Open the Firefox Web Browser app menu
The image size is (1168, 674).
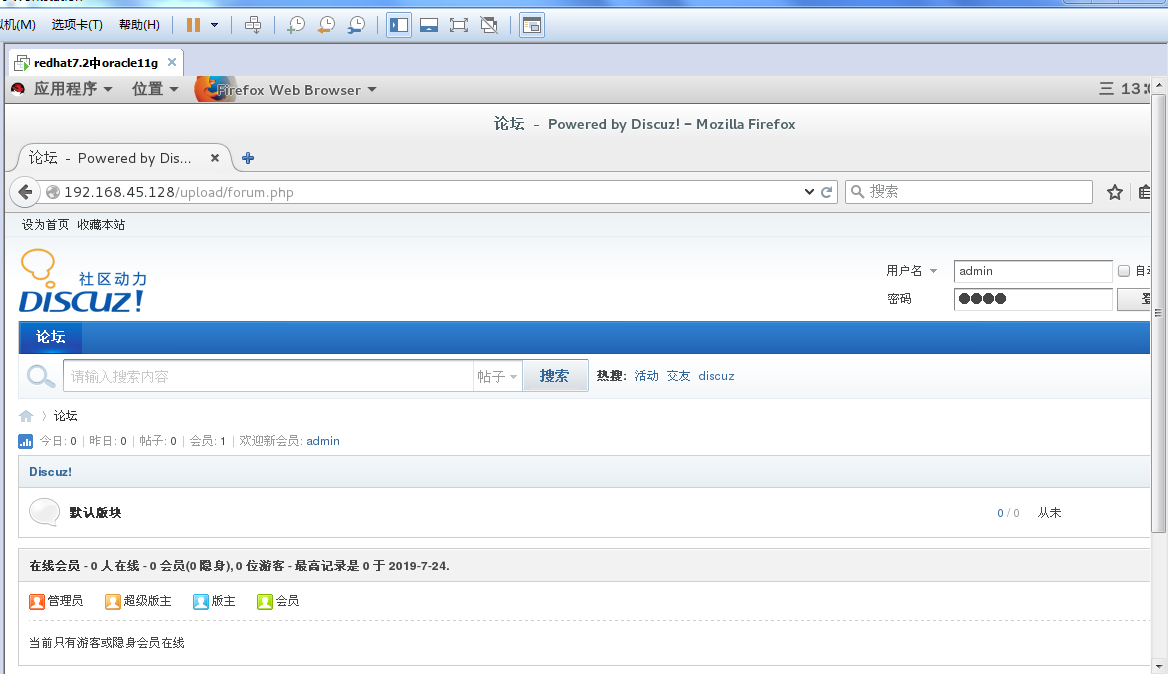(296, 90)
